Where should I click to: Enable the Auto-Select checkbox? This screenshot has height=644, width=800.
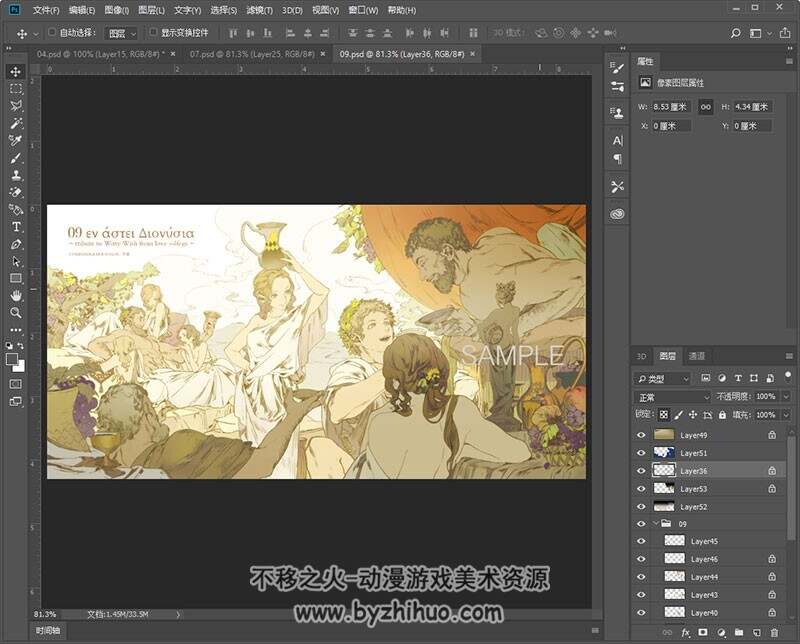pyautogui.click(x=52, y=32)
